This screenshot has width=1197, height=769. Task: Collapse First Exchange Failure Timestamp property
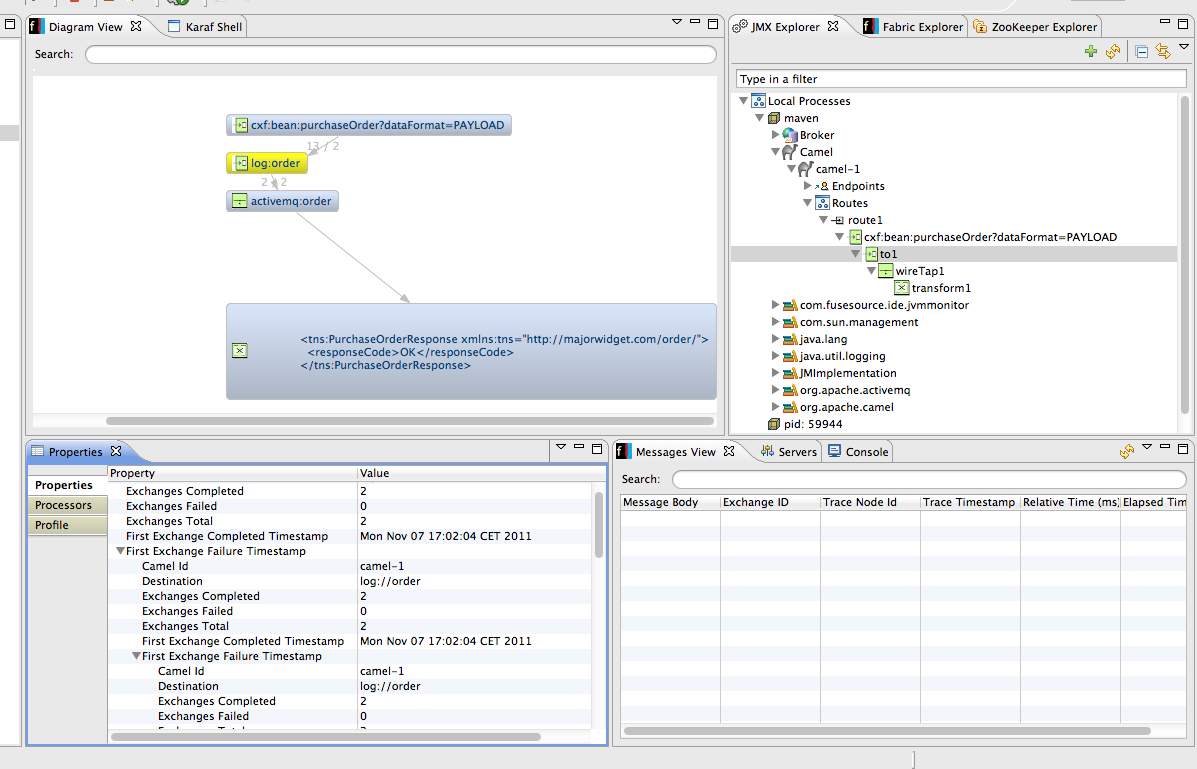[x=120, y=551]
